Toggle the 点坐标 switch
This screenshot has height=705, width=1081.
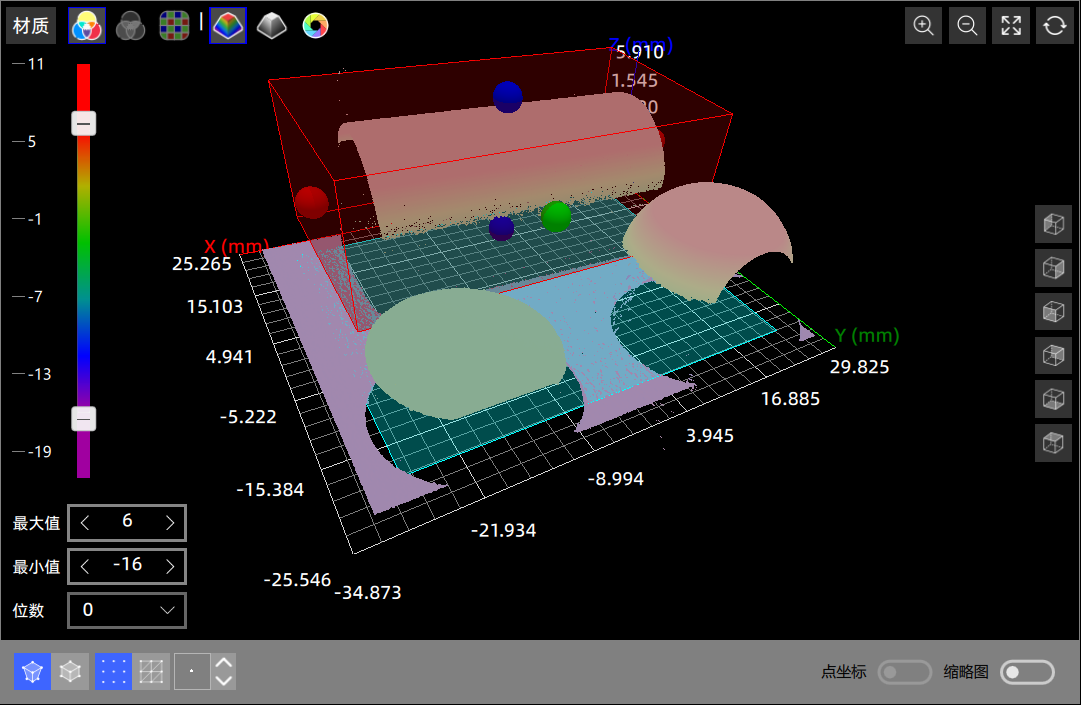tap(904, 672)
